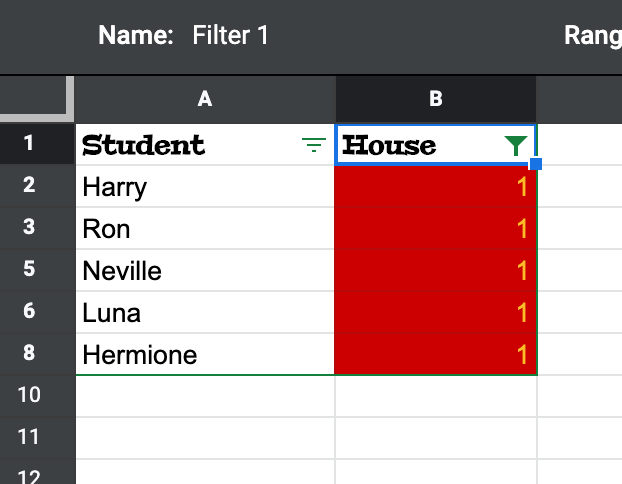Click the blue selection fill handle
Viewport: 622px width, 484px height.
[x=536, y=164]
